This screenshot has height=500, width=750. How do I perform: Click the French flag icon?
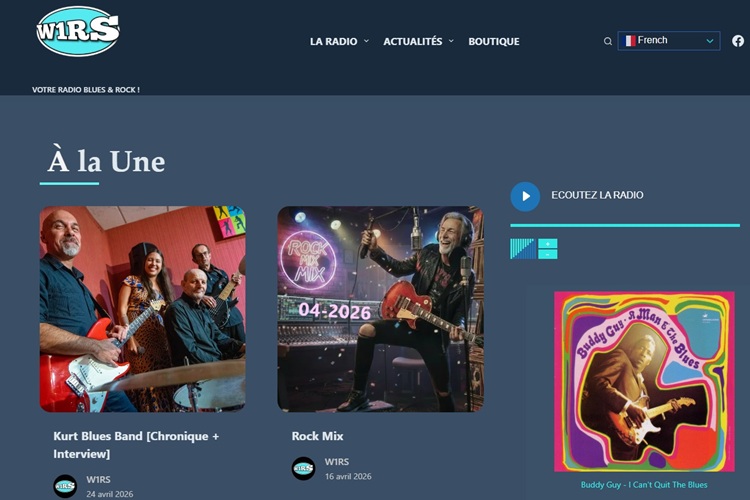(629, 41)
